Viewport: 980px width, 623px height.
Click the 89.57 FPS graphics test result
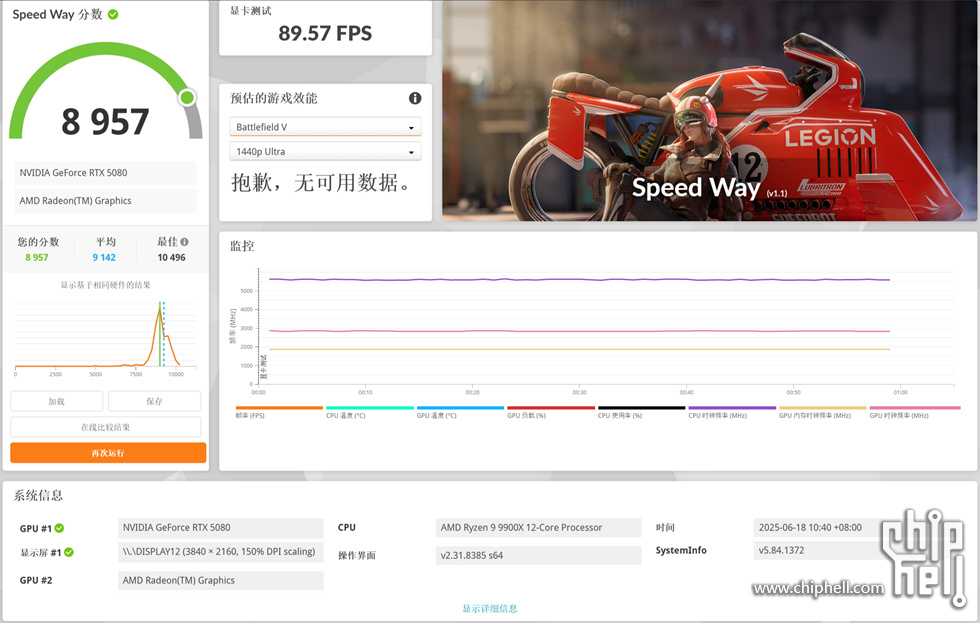(x=325, y=33)
